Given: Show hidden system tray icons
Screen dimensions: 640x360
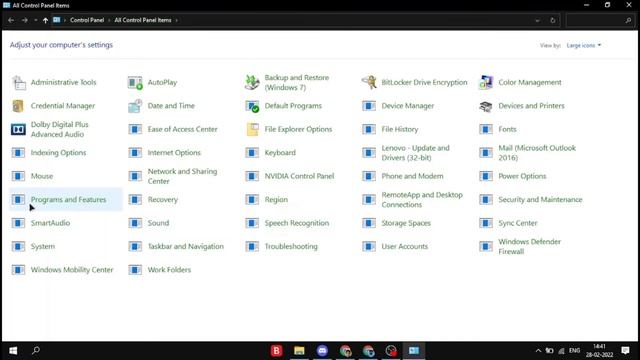Looking at the screenshot, I should (538, 351).
